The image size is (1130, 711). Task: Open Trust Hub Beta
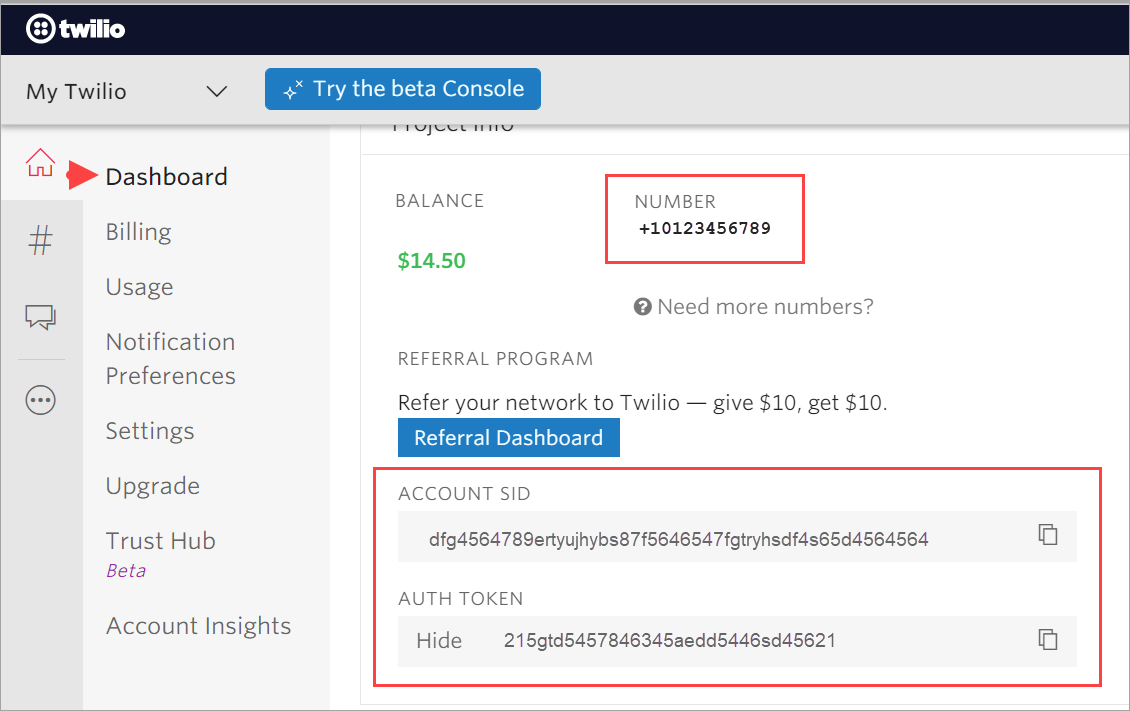(161, 554)
